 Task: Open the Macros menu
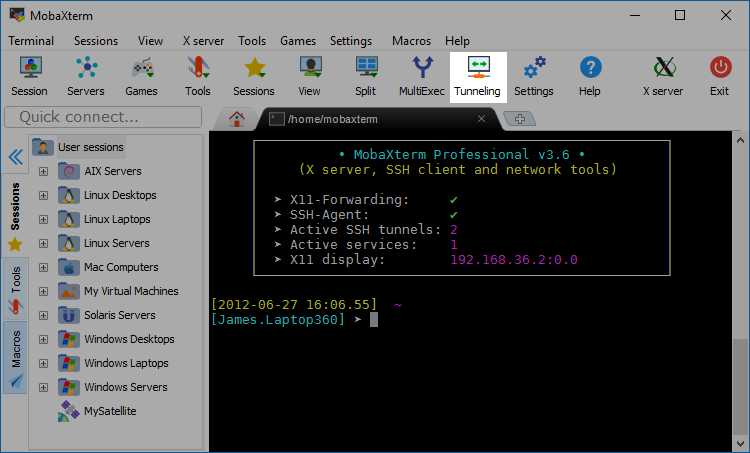[412, 41]
